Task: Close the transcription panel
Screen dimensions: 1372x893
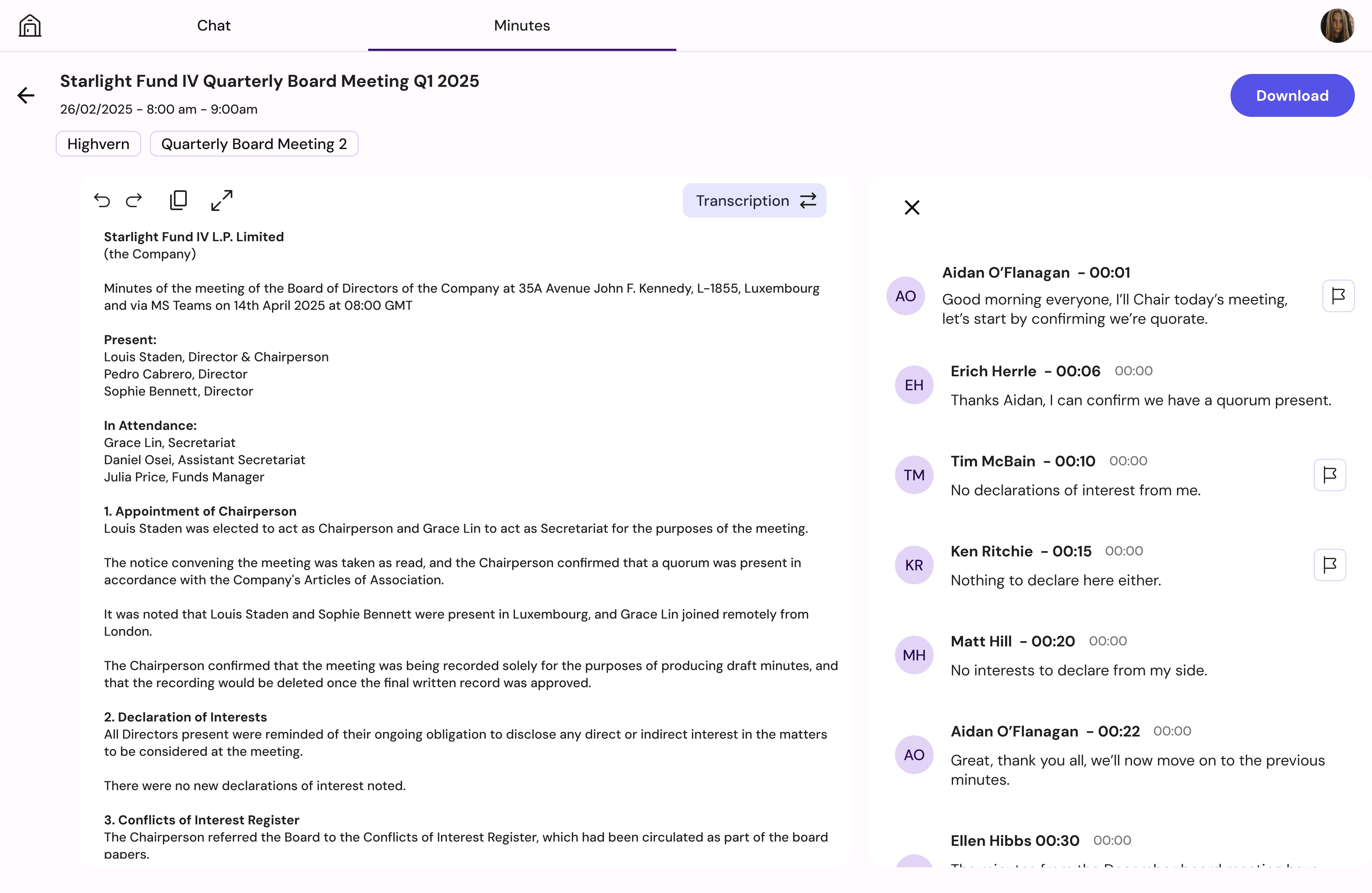Action: coord(912,207)
